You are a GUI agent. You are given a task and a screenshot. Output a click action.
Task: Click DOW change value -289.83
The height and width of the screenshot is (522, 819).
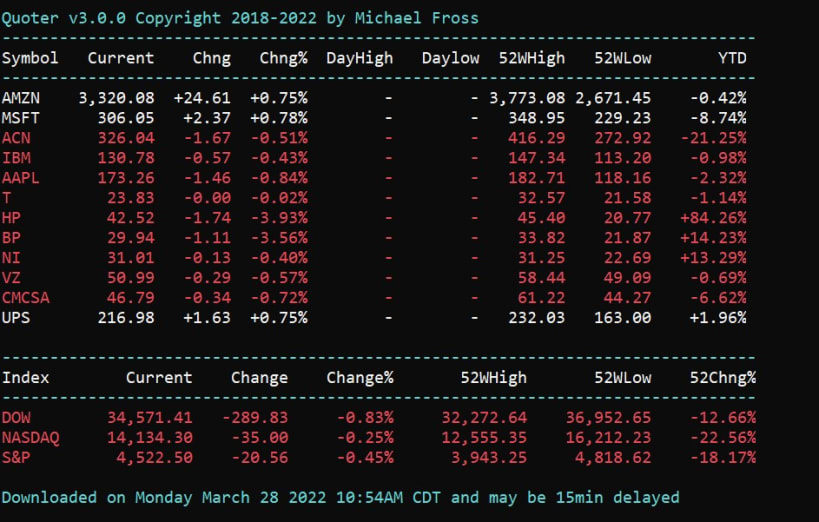(x=254, y=418)
